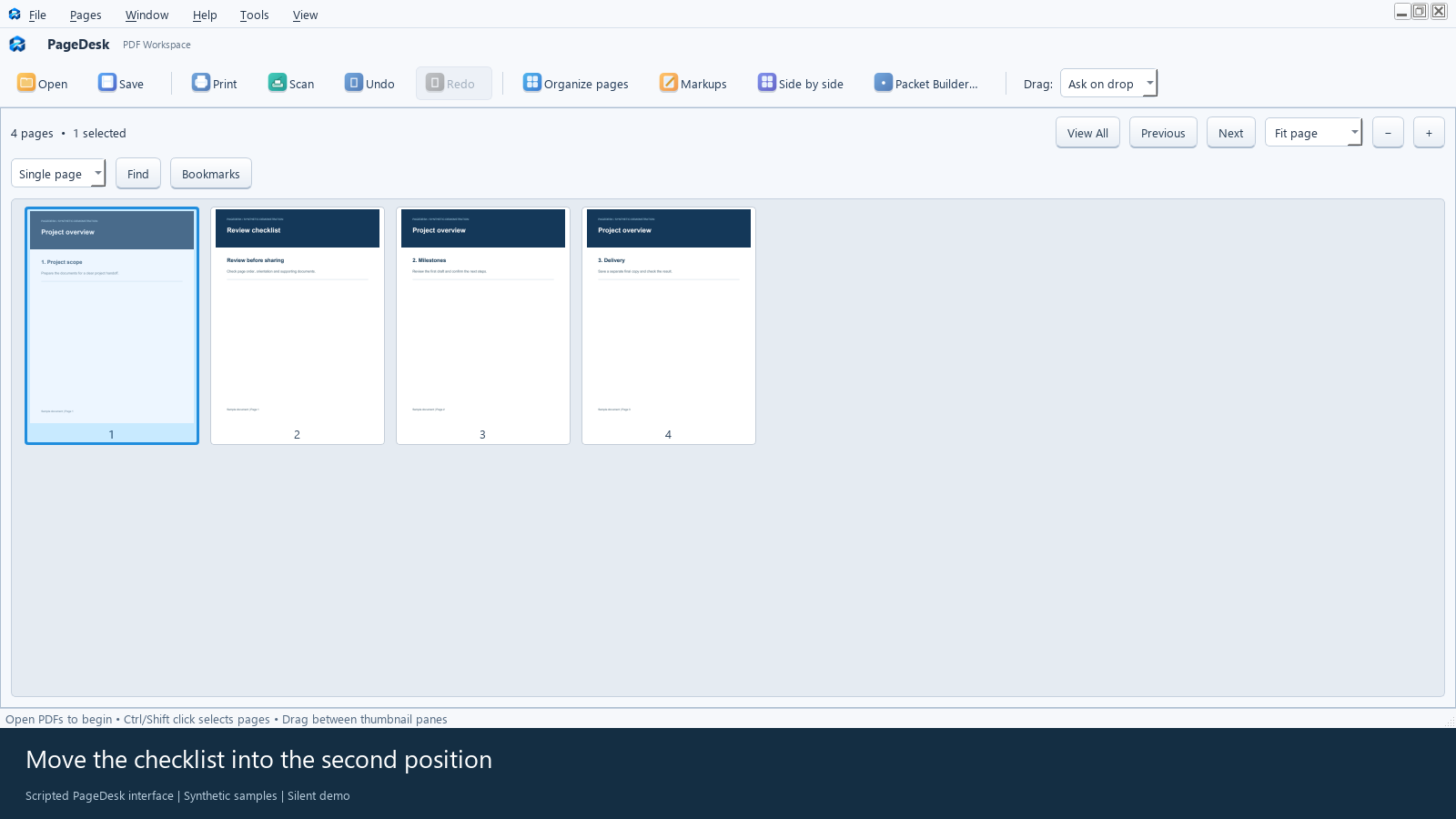Click the Find button
1456x819 pixels.
(138, 174)
